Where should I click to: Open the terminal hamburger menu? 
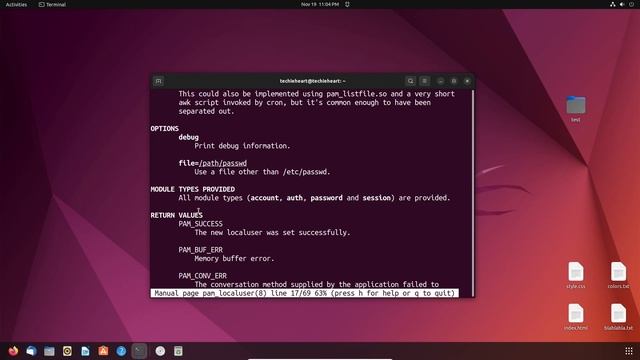click(424, 81)
